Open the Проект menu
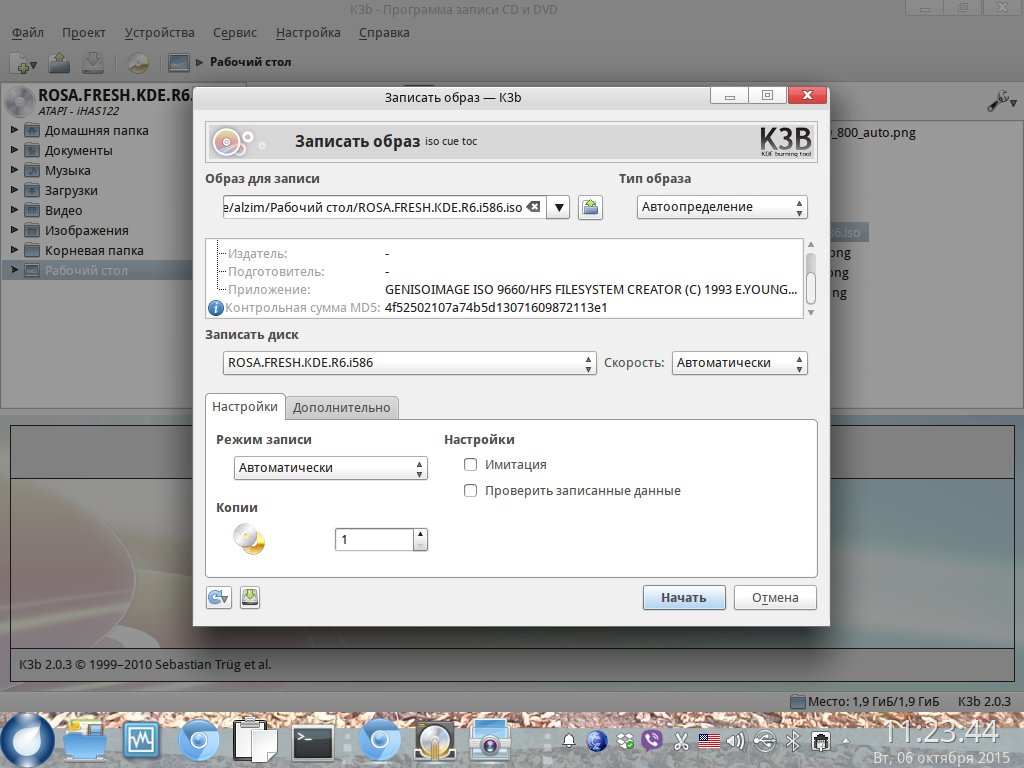Viewport: 1024px width, 768px height. (x=84, y=33)
